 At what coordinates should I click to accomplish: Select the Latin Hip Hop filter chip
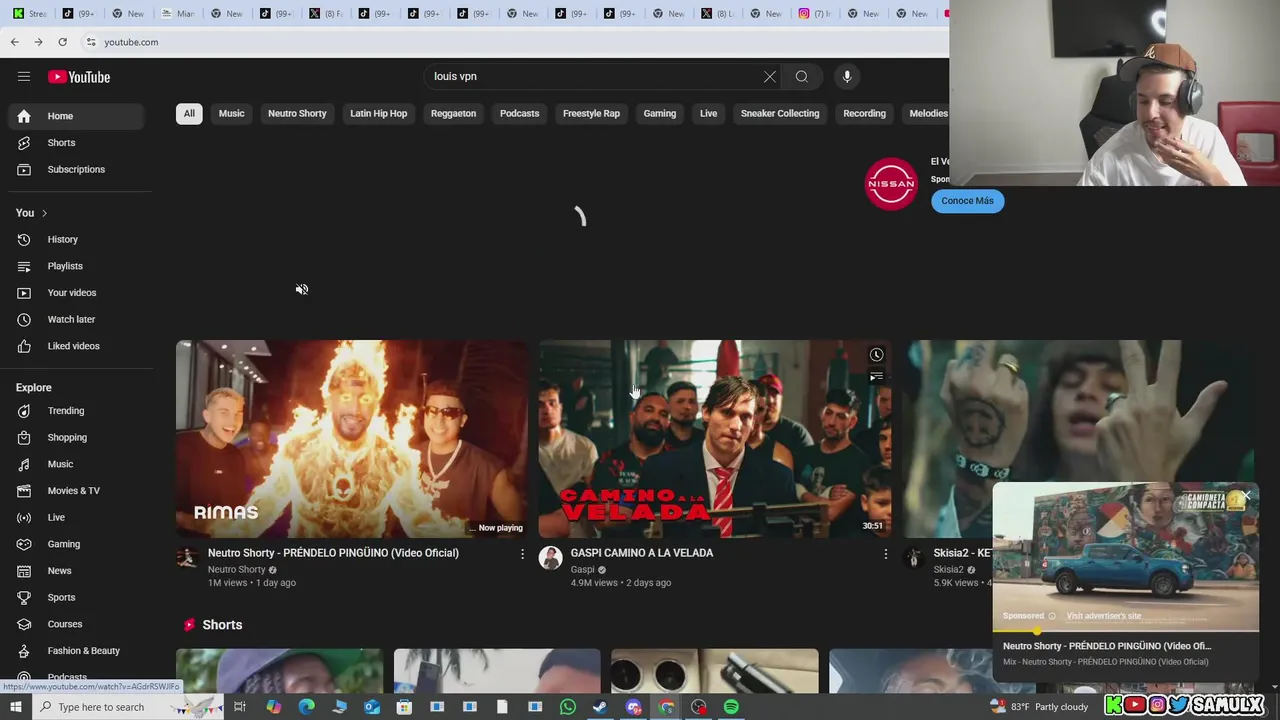pyautogui.click(x=378, y=114)
